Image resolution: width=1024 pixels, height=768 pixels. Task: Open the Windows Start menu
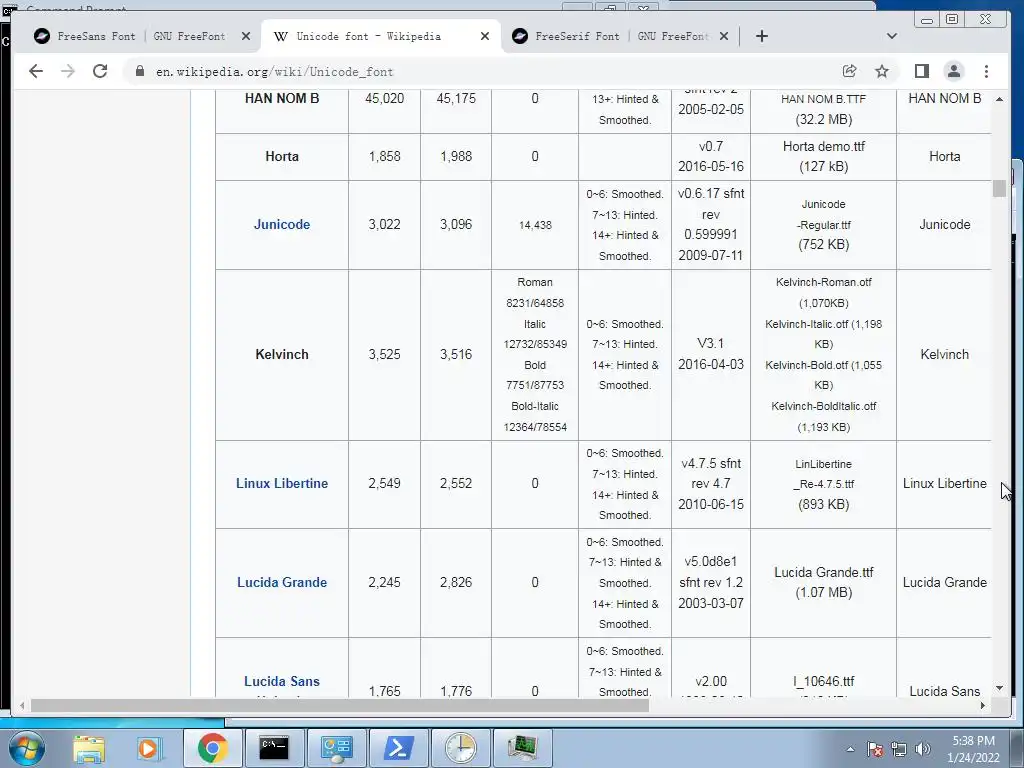26,748
